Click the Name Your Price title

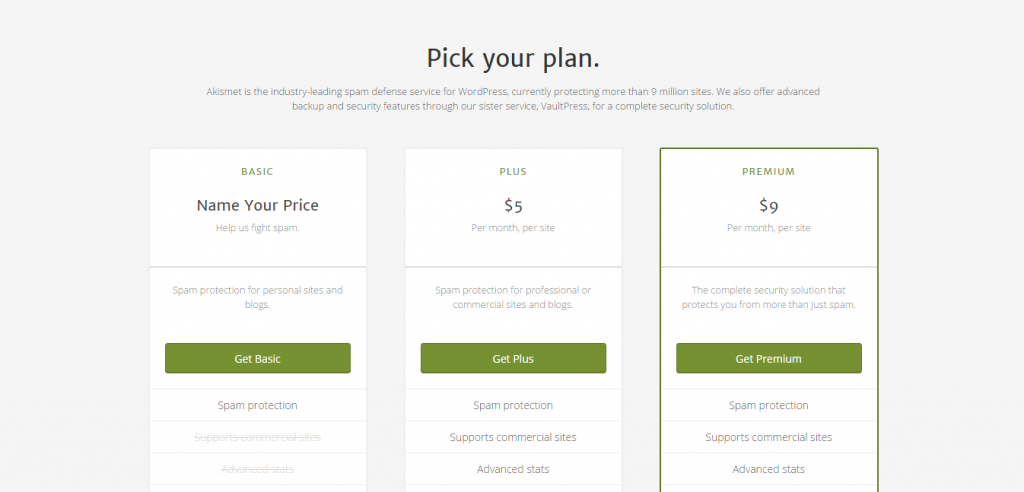pos(257,206)
